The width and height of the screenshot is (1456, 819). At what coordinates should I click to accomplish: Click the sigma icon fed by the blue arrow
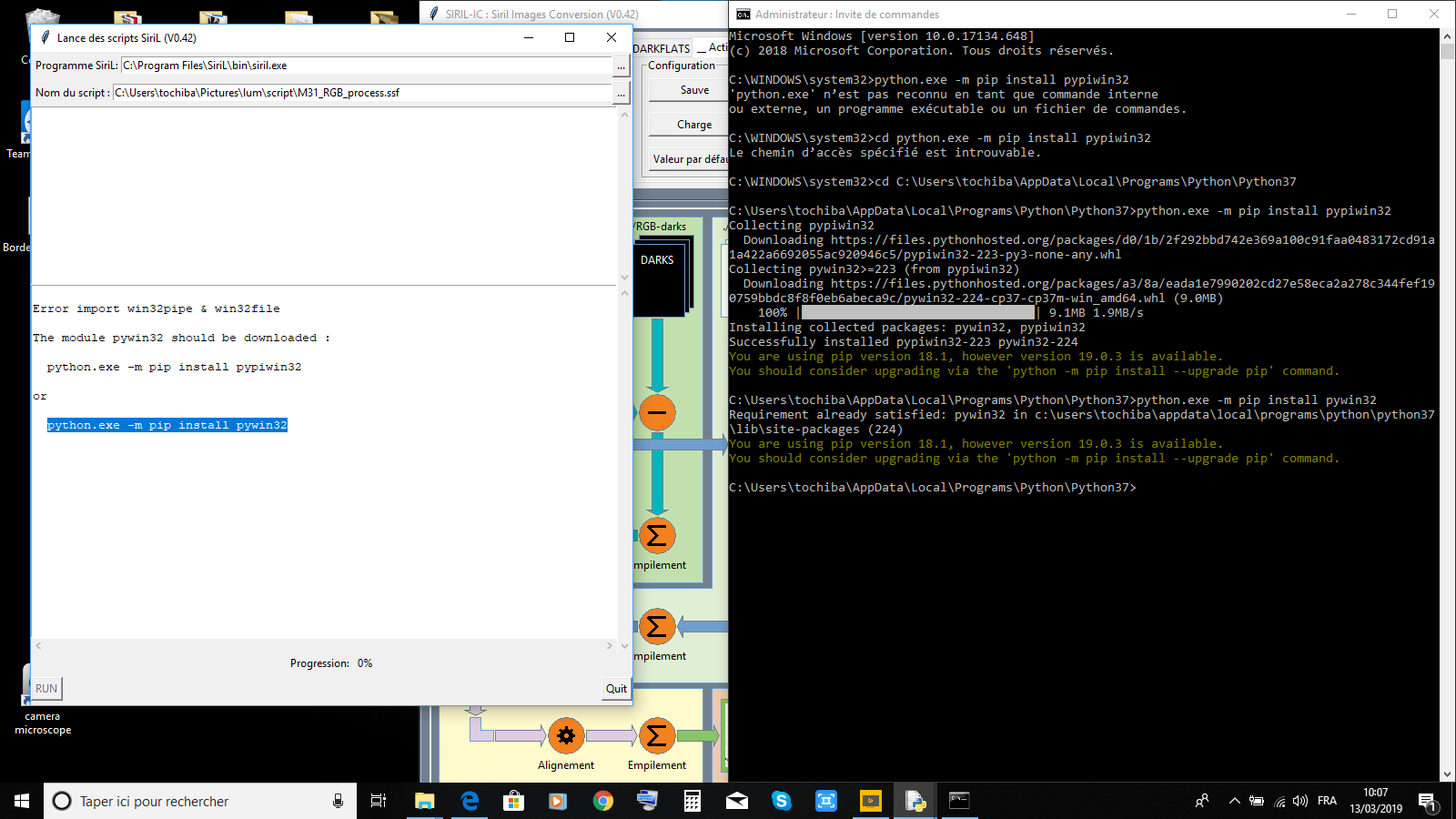[x=657, y=626]
